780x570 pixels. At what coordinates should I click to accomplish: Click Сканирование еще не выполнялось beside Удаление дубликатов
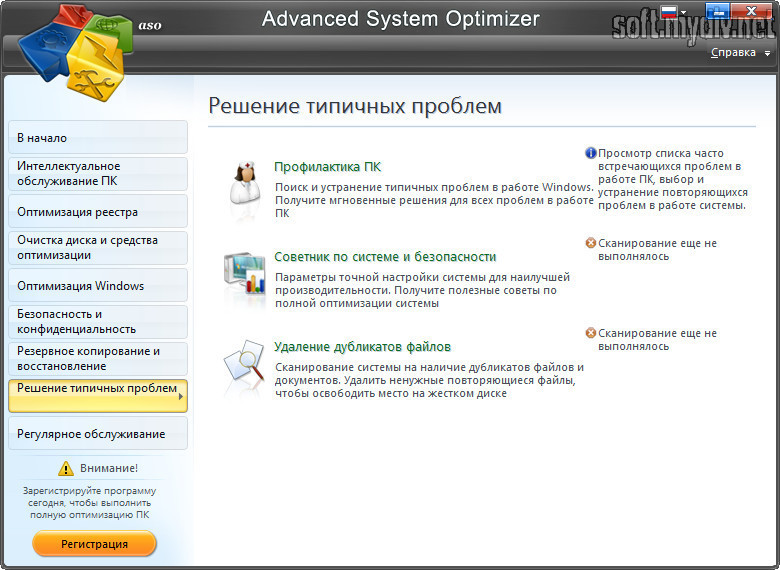pyautogui.click(x=657, y=339)
